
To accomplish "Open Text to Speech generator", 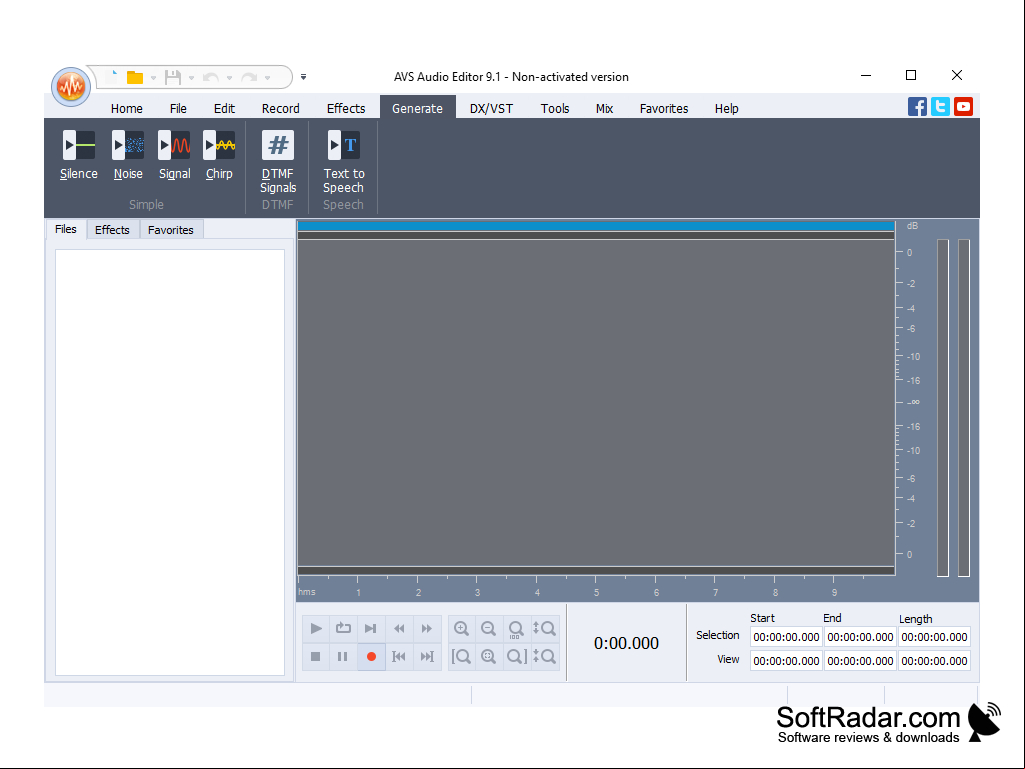I will coord(343,162).
